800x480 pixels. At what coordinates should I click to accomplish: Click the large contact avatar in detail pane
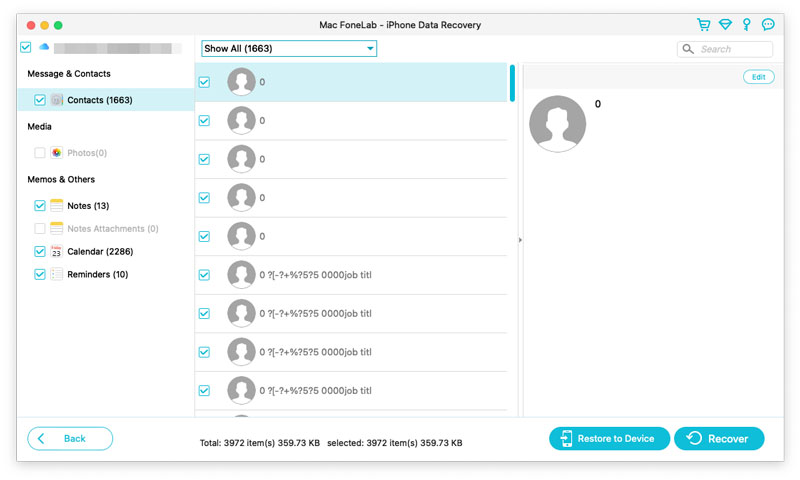coord(557,124)
